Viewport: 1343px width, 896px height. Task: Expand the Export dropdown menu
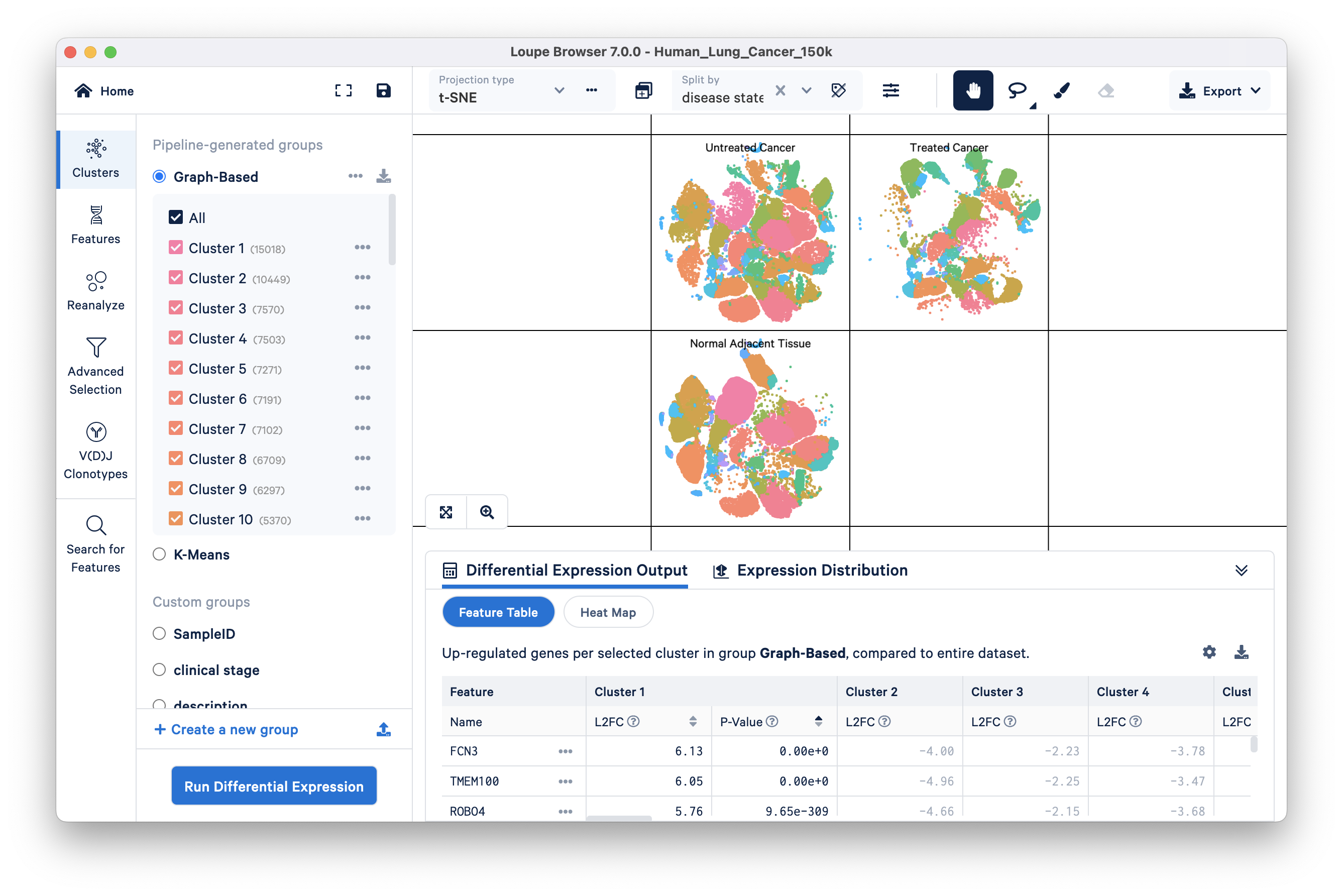[1219, 91]
